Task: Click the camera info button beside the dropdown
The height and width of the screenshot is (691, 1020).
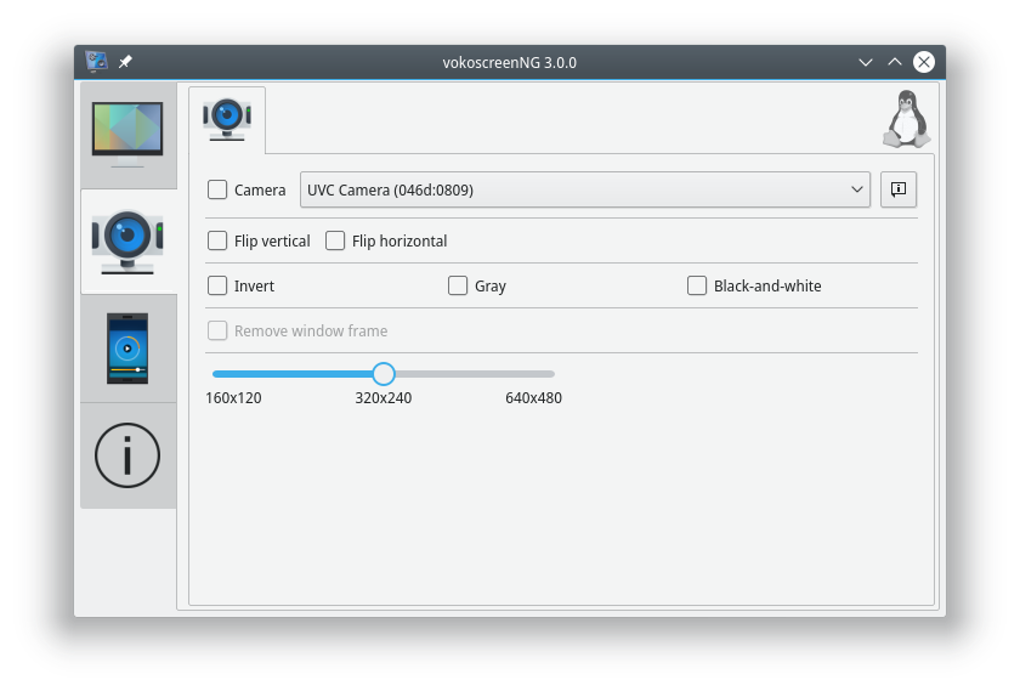Action: click(x=897, y=189)
